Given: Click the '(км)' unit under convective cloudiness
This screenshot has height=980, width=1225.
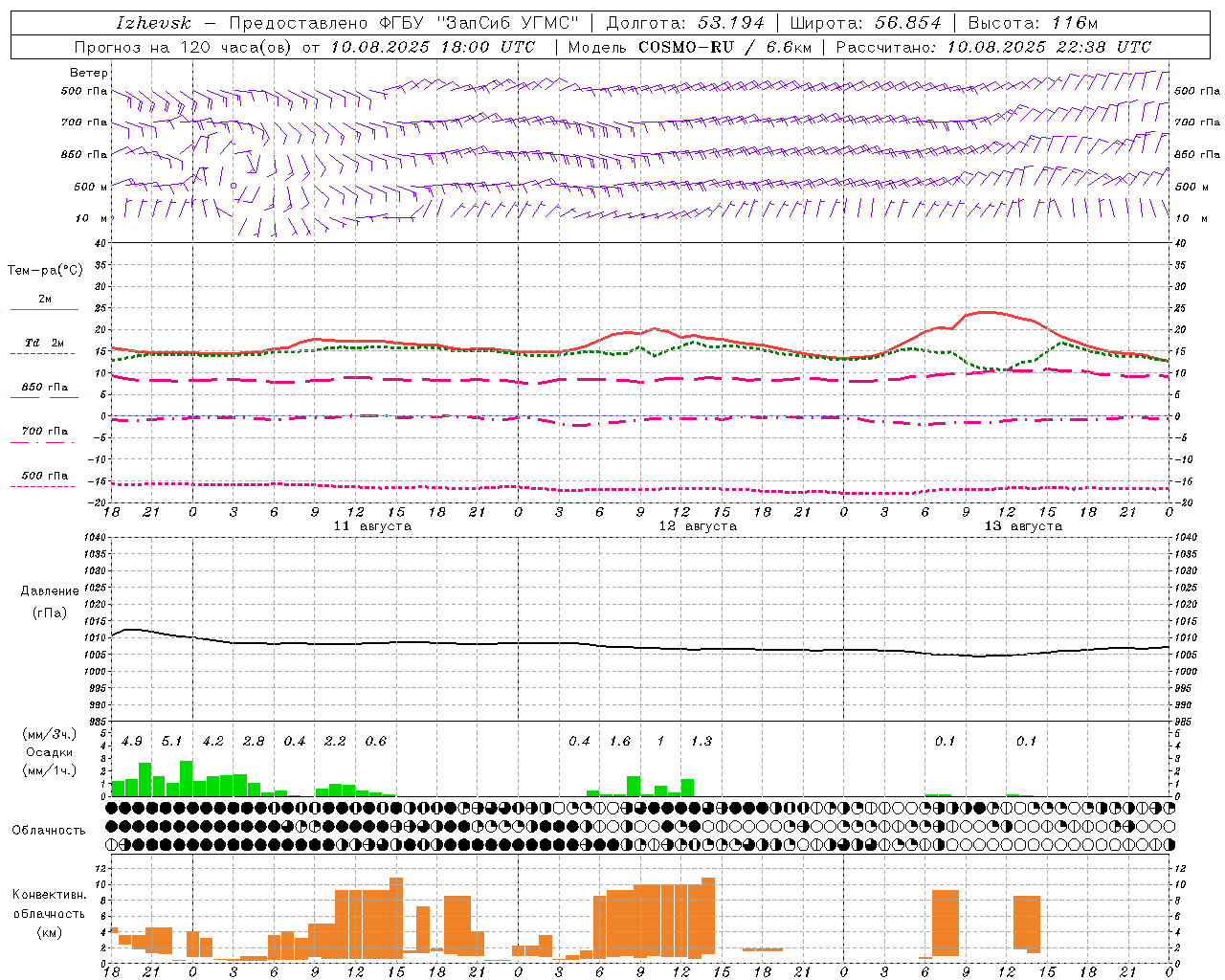Looking at the screenshot, I should tap(49, 932).
